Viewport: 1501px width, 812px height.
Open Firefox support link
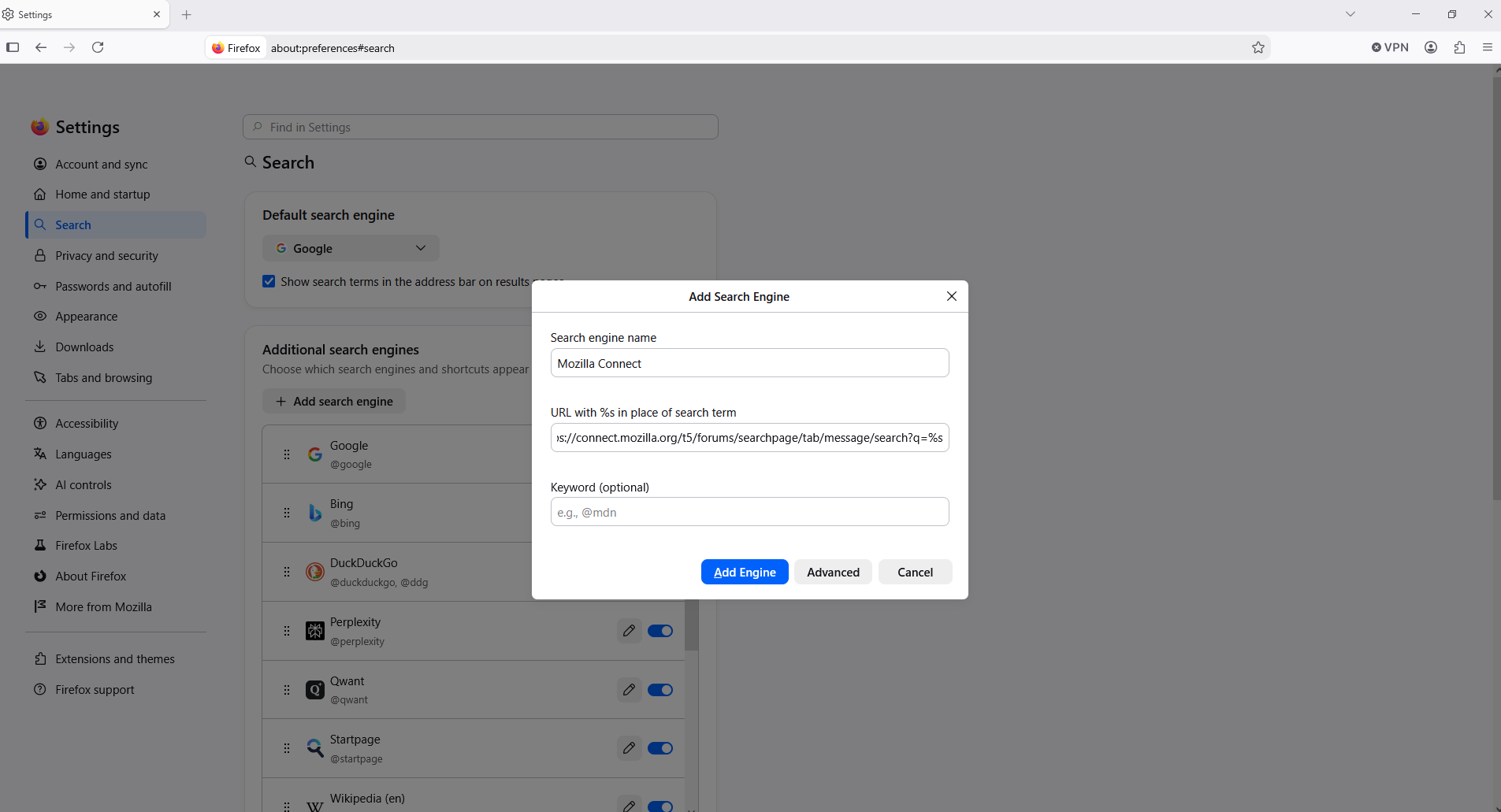(117, 689)
